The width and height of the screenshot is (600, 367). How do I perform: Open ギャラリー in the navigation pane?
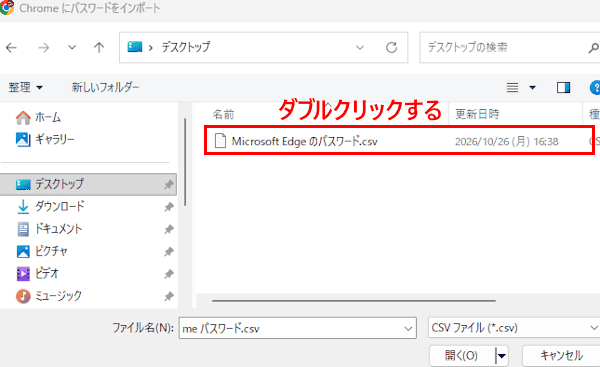45,139
